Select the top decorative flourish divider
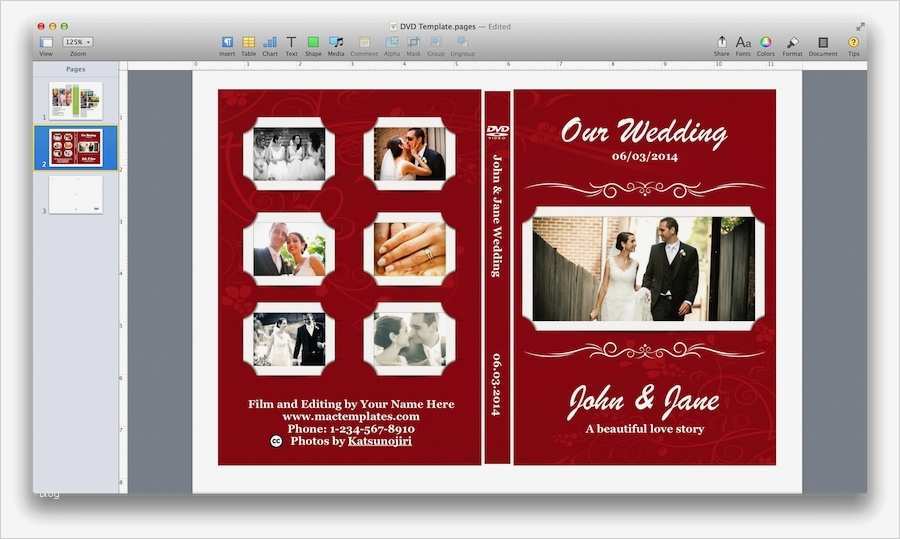Screen dimensions: 900x539 pos(644,189)
